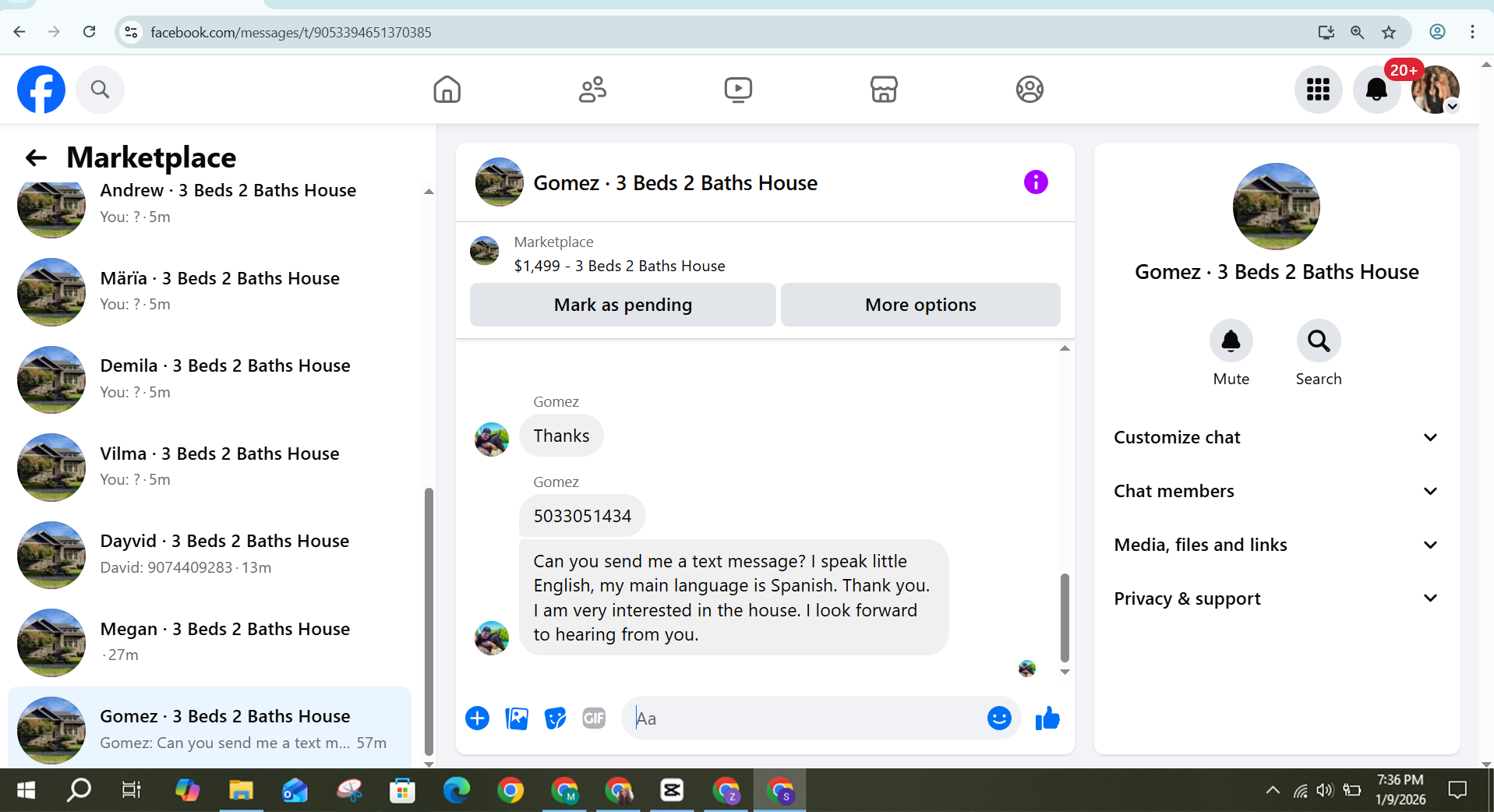1494x812 pixels.
Task: Open Friends icon in top navigation
Action: 593,90
